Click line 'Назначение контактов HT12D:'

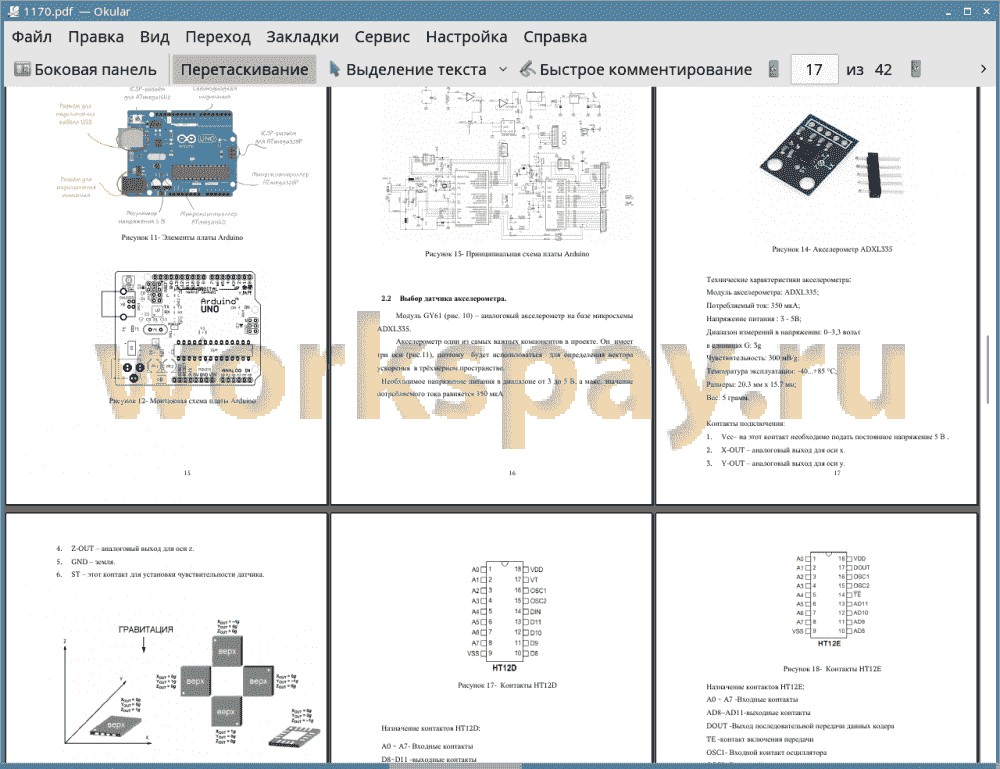(430, 728)
